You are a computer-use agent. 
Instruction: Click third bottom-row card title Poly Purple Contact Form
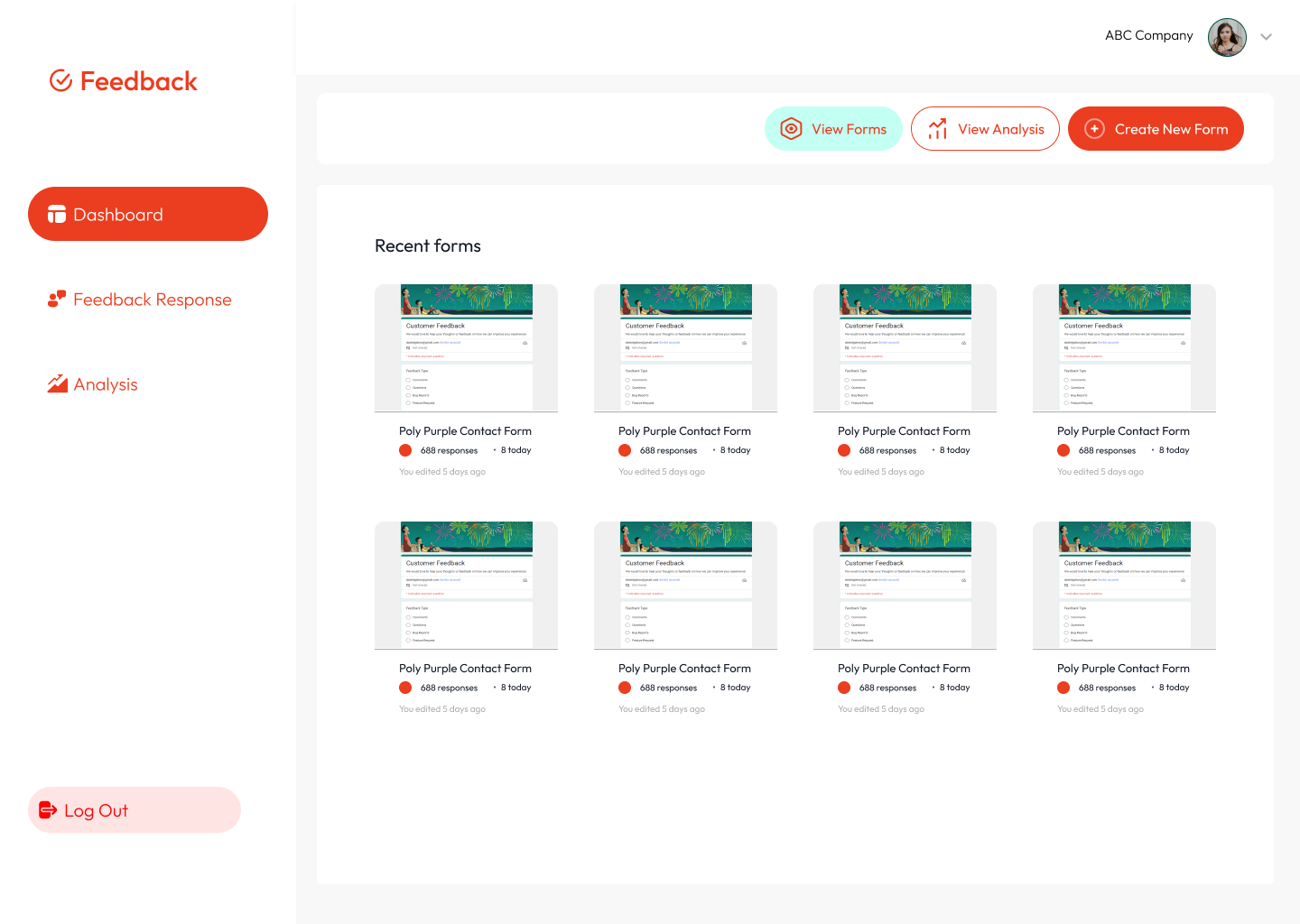(x=904, y=669)
